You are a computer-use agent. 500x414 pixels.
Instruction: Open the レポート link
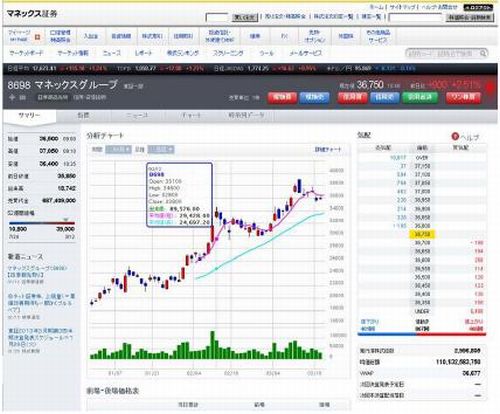(144, 53)
